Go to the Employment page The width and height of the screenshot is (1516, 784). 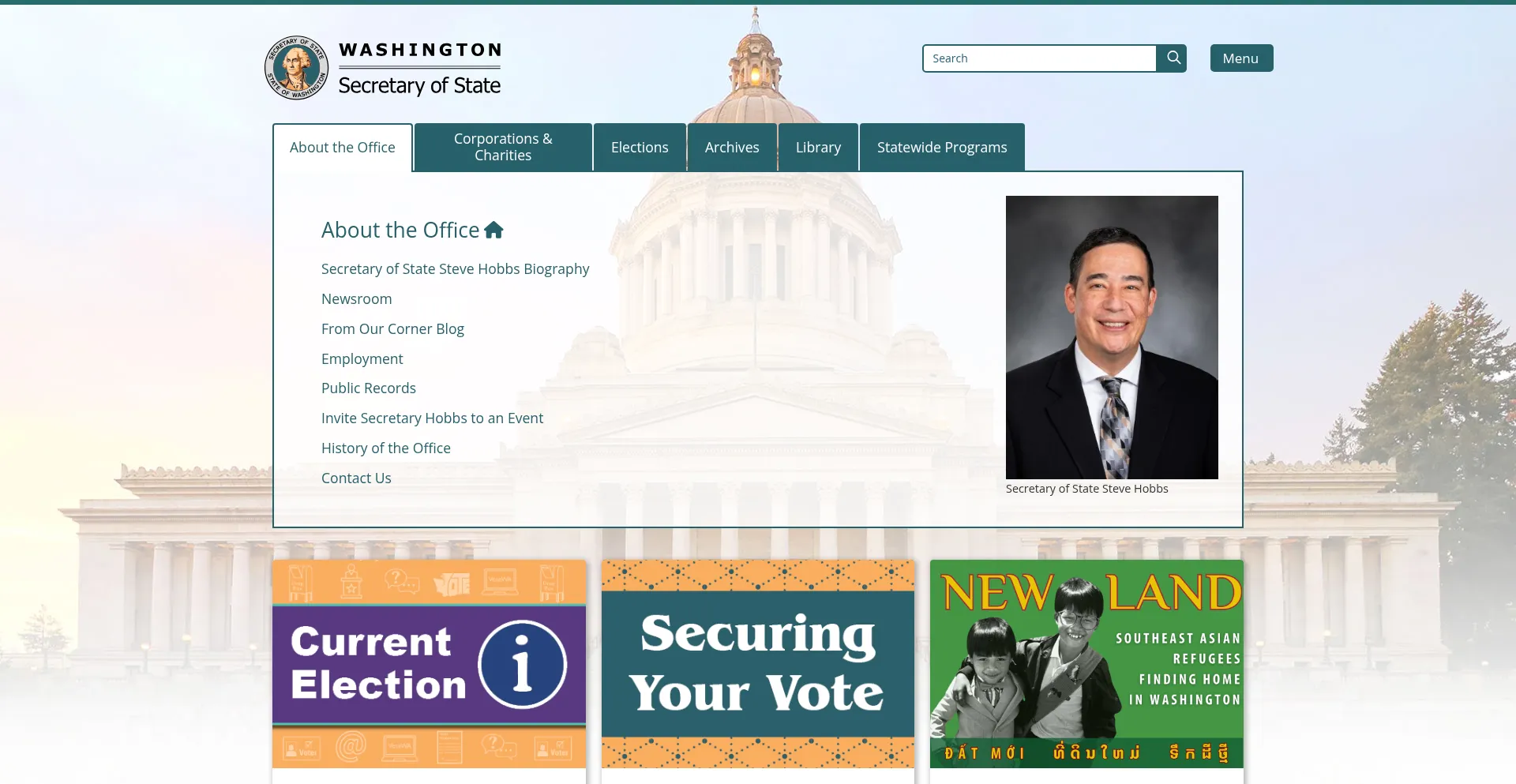pos(362,358)
